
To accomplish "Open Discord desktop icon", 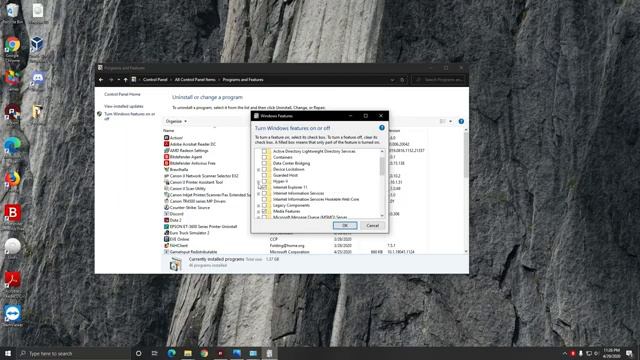I will tap(38, 78).
